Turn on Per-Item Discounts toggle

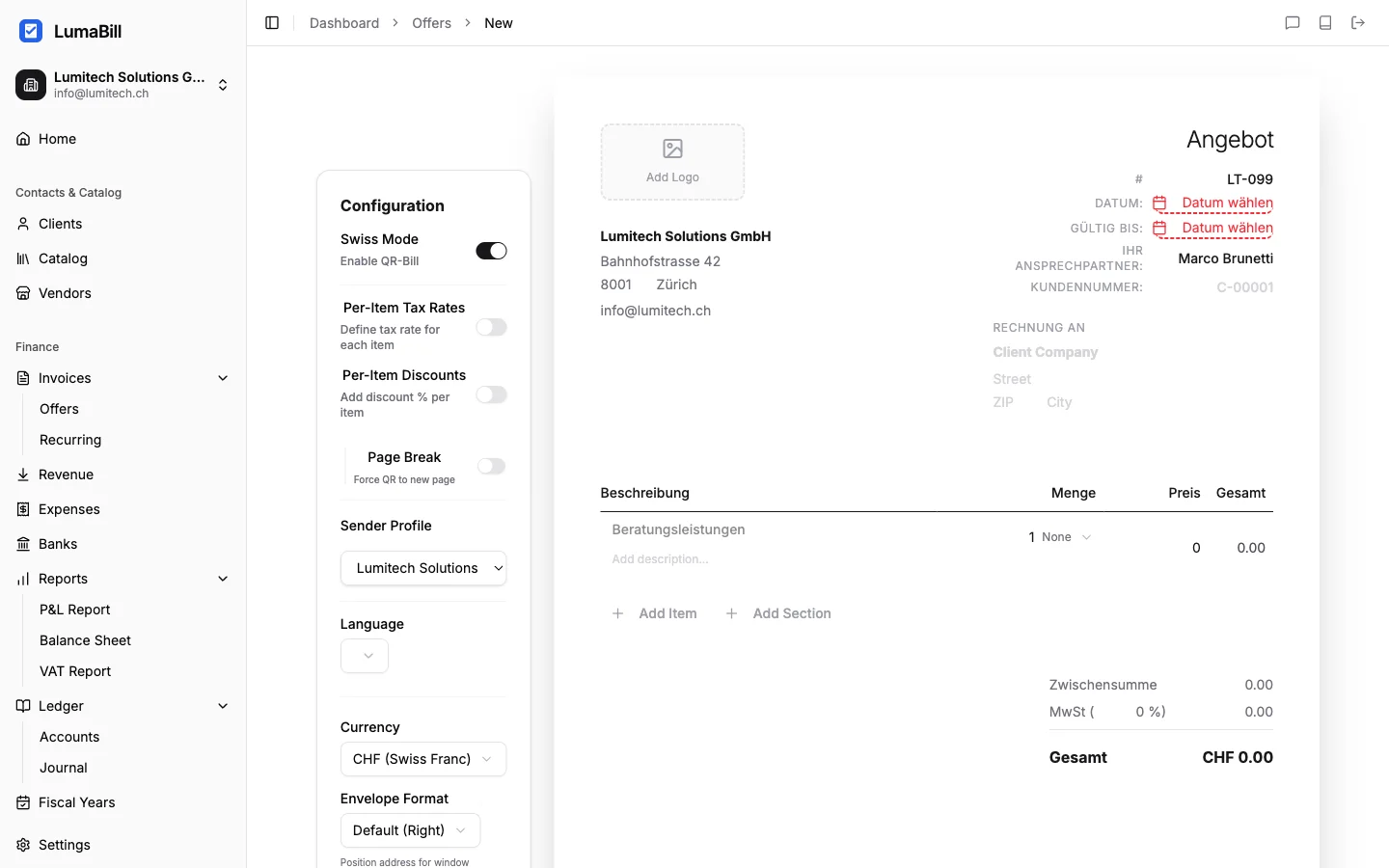coord(491,395)
